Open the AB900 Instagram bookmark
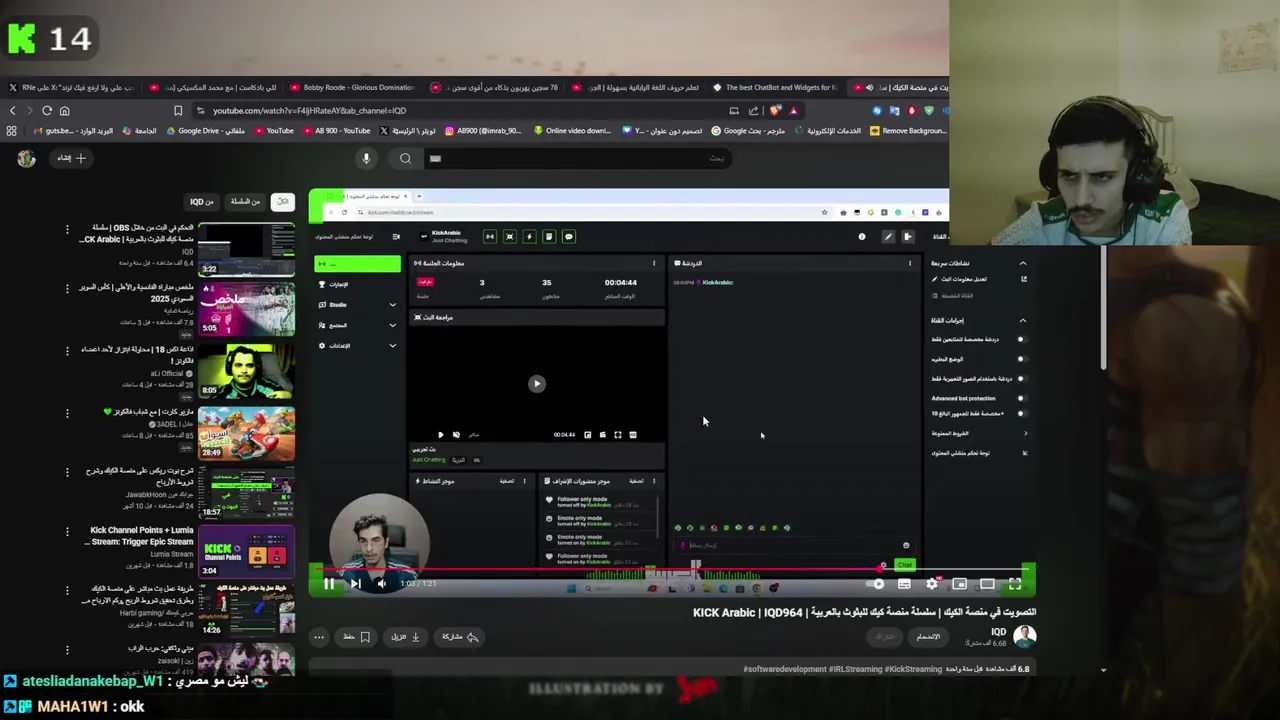Screen dimensions: 1280x720 [x=483, y=130]
